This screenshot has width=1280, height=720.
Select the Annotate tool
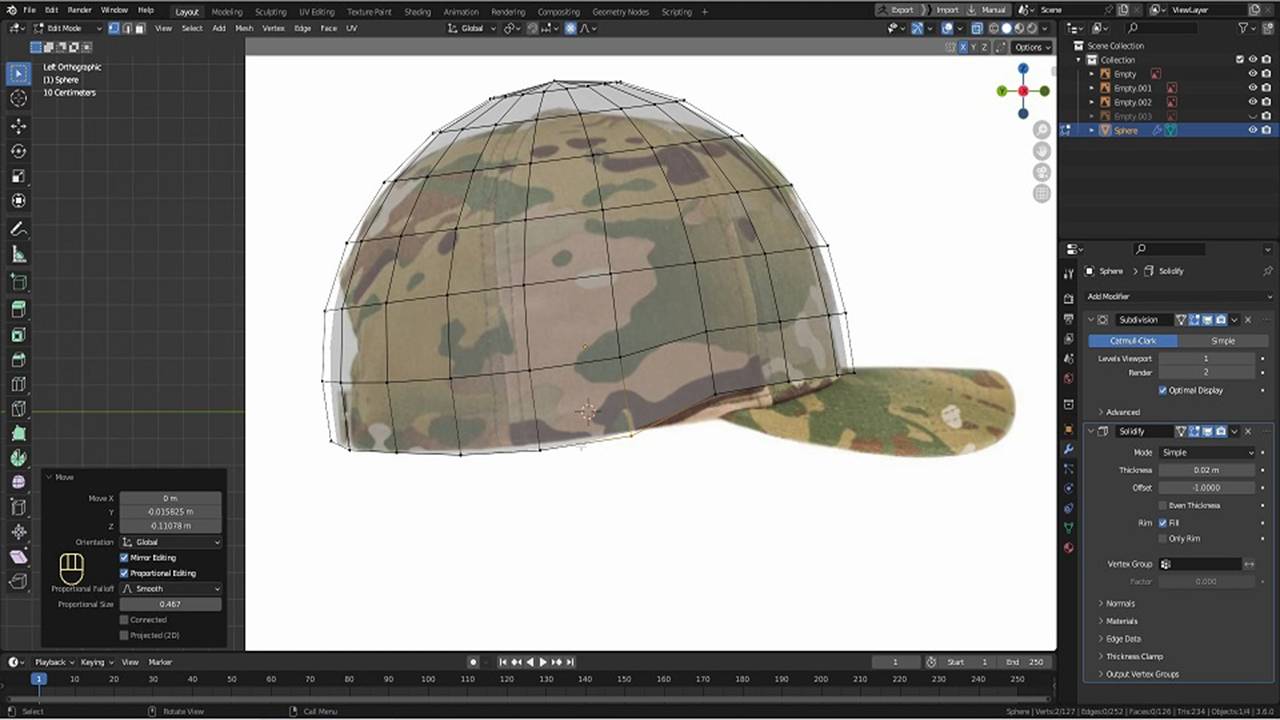click(18, 229)
